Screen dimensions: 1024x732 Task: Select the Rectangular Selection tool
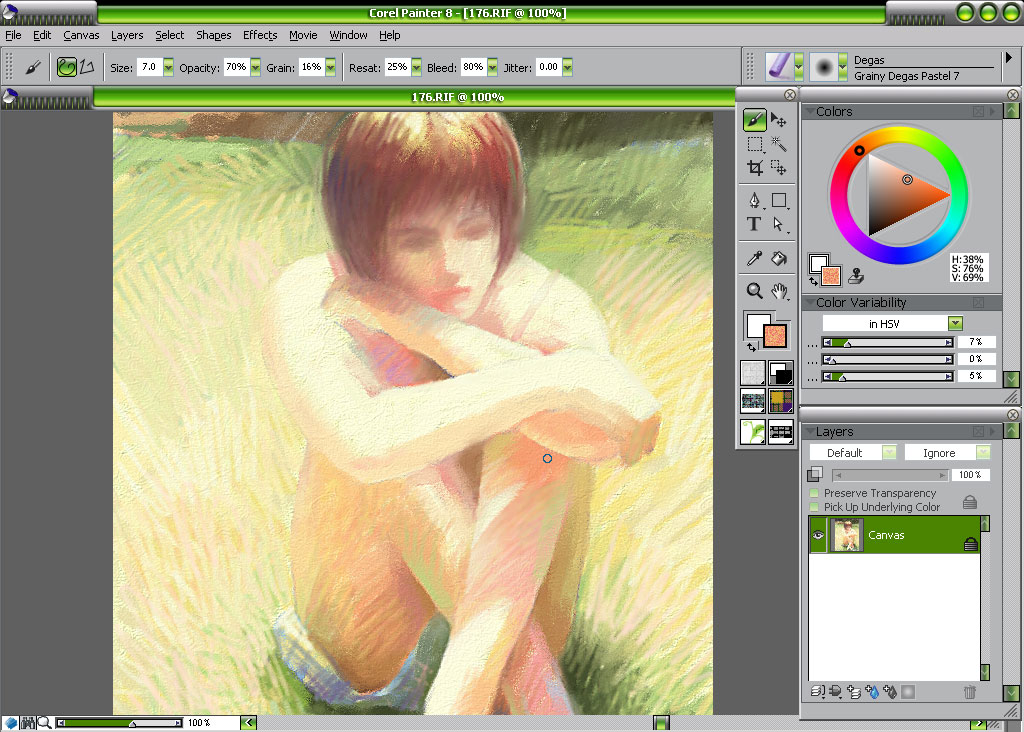click(x=755, y=144)
